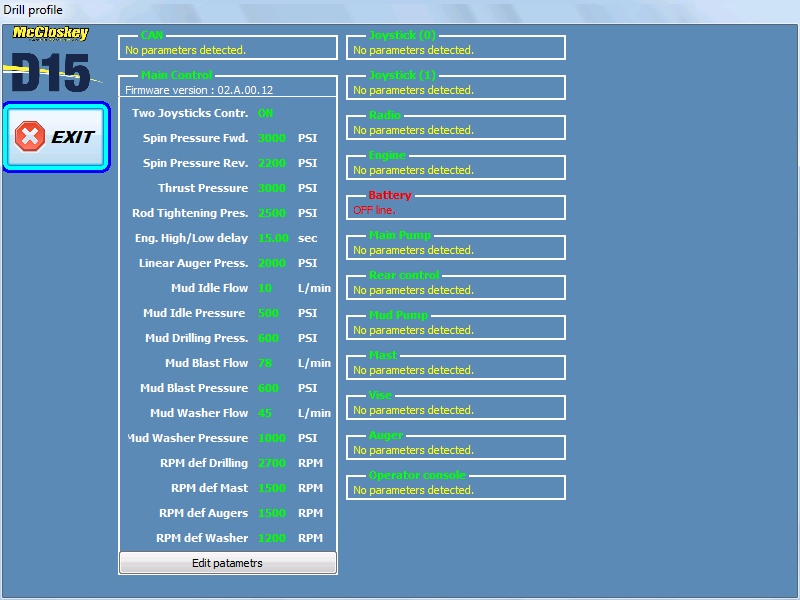
Task: Select the Spin Pressure Fwd. 3000 value
Action: [x=271, y=138]
